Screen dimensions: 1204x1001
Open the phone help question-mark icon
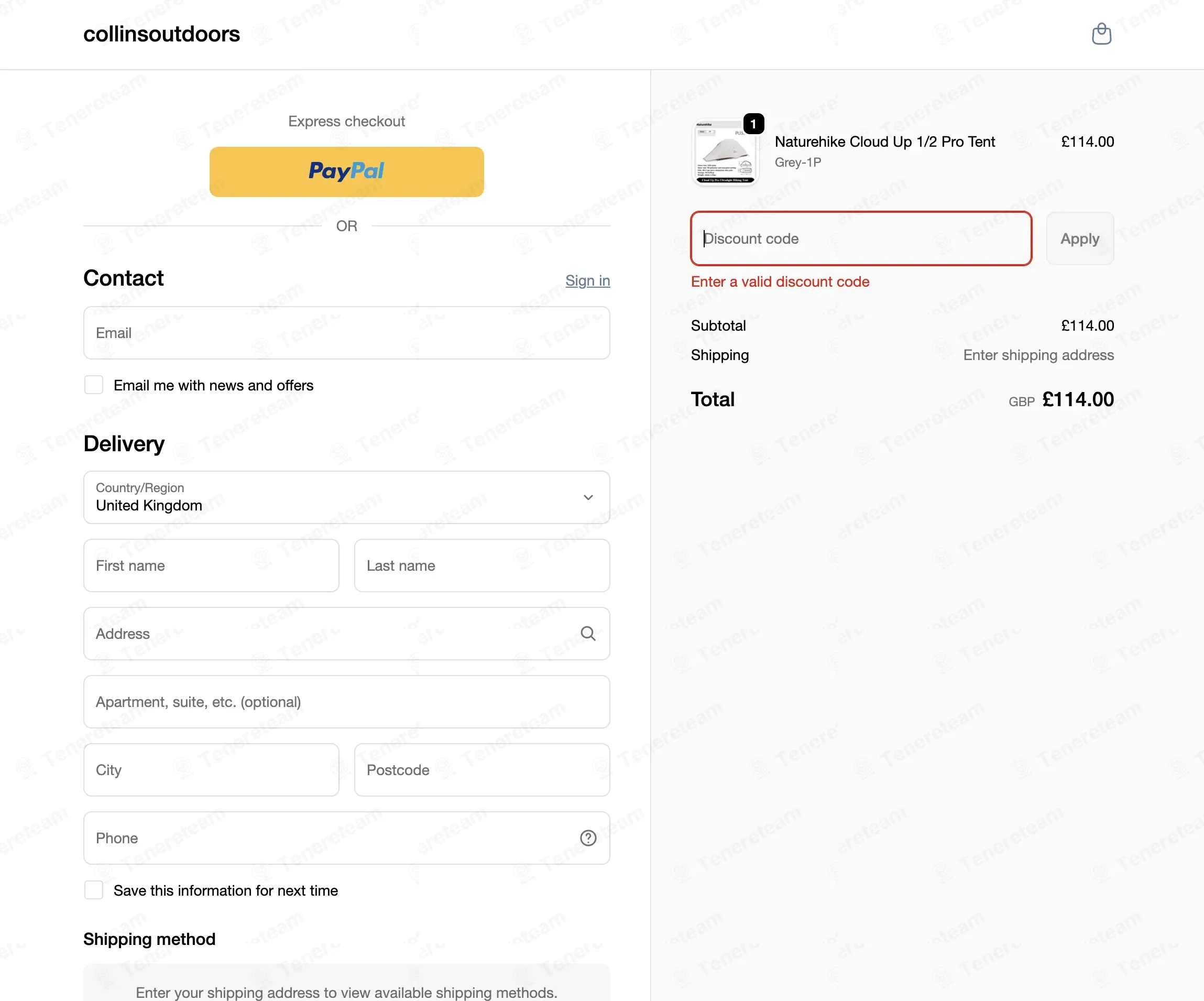(588, 838)
